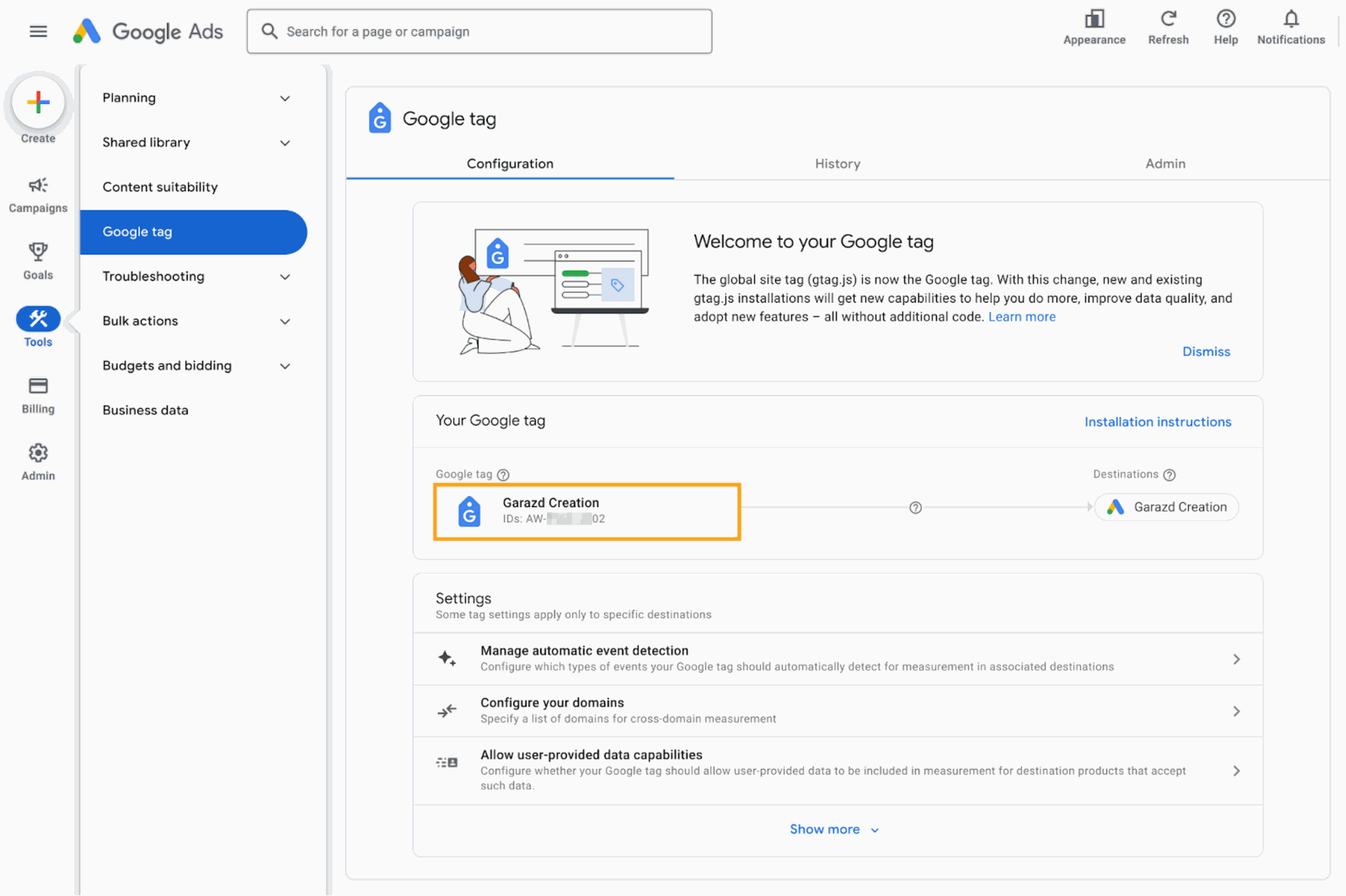Open the hamburger main menu
The image size is (1346, 896).
pos(39,32)
